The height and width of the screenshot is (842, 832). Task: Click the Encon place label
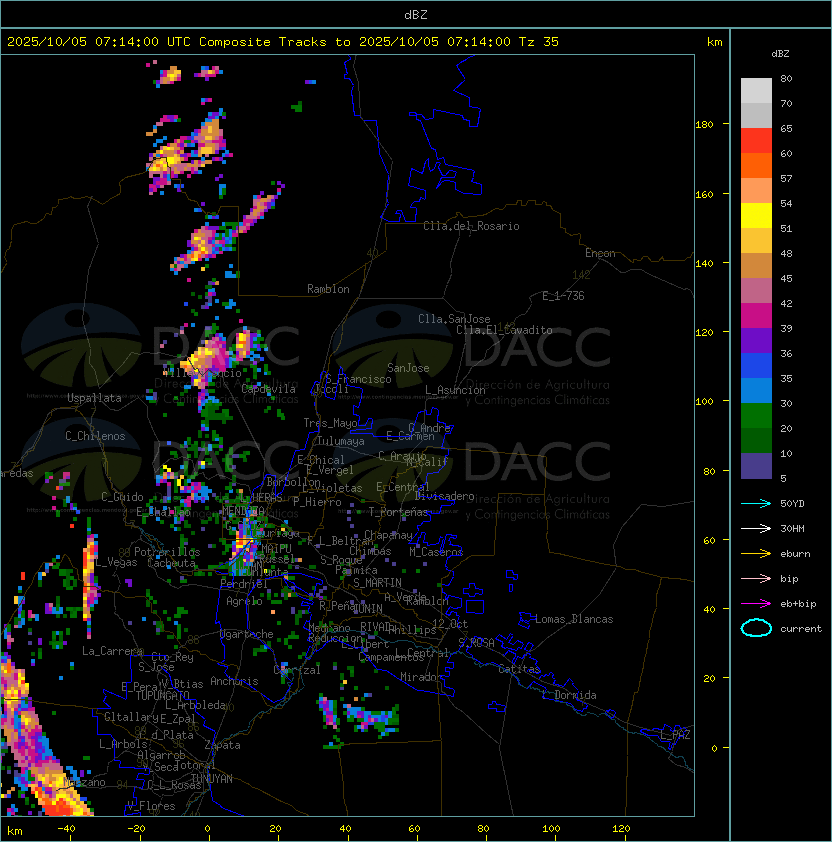click(600, 253)
